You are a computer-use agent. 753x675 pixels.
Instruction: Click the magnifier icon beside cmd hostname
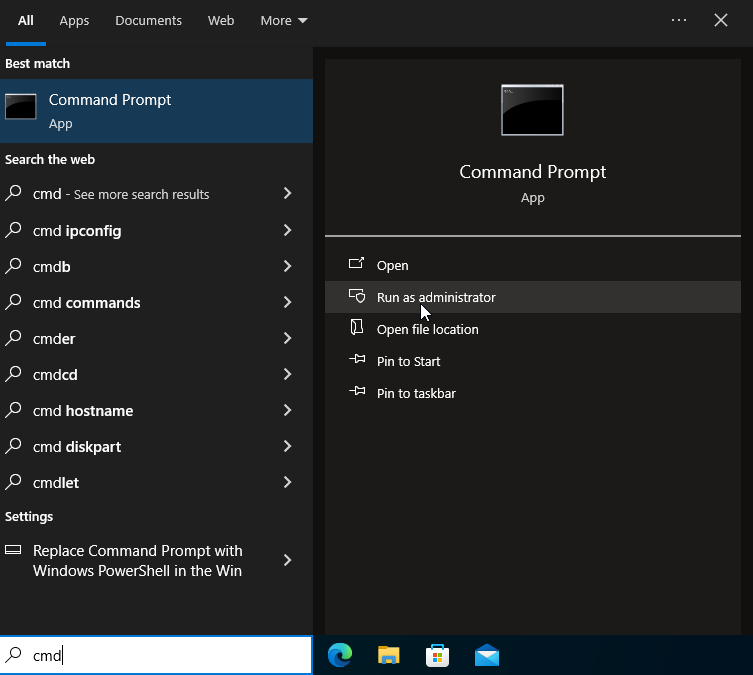point(13,410)
